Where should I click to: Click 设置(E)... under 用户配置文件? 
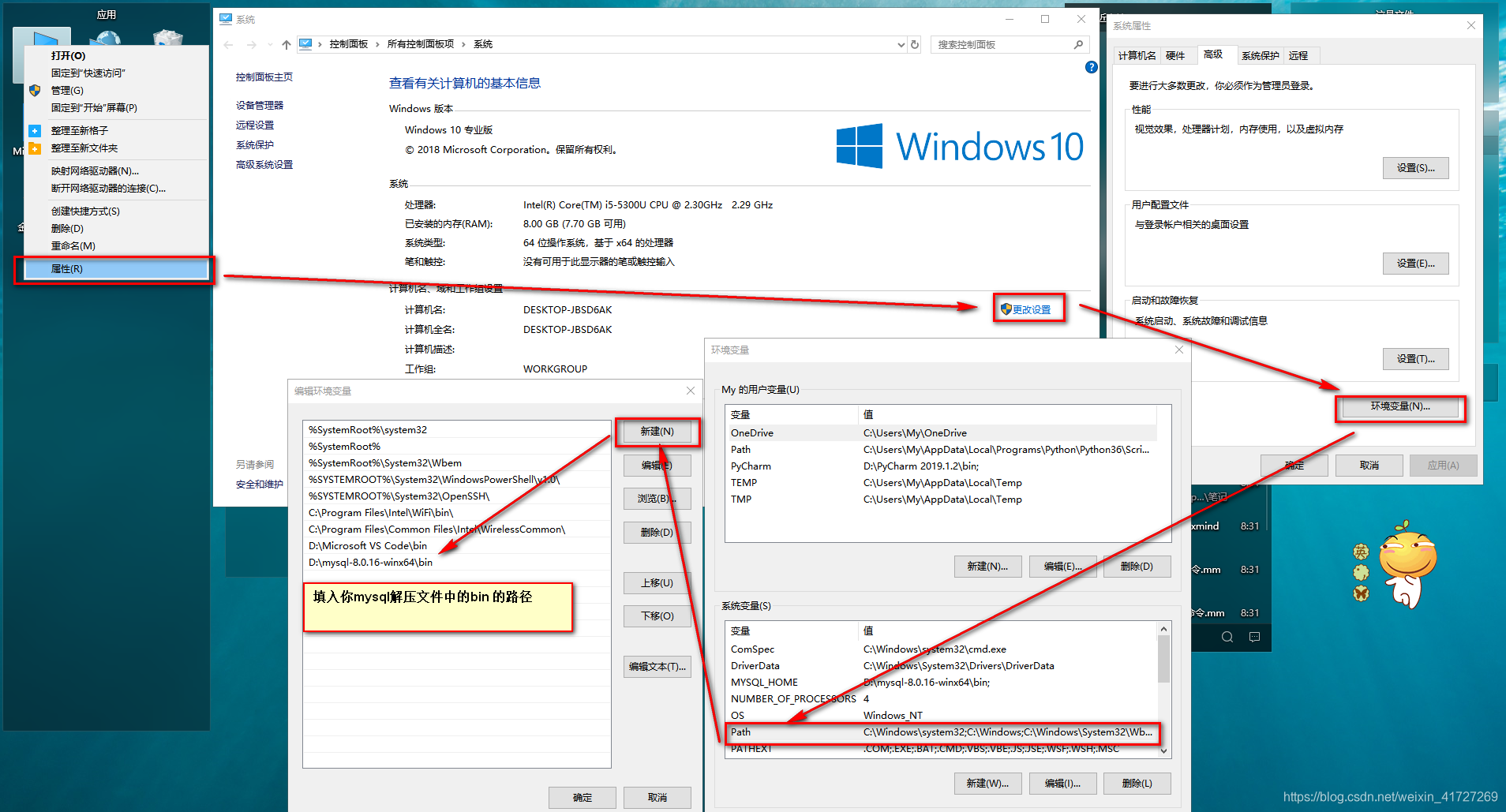pos(1415,264)
